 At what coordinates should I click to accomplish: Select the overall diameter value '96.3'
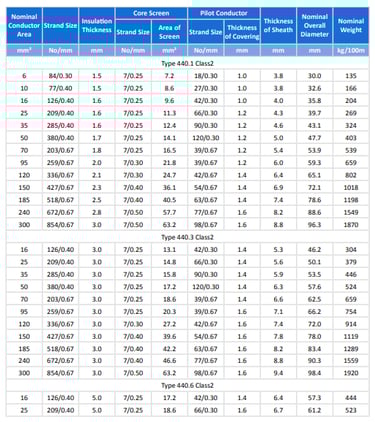point(314,225)
